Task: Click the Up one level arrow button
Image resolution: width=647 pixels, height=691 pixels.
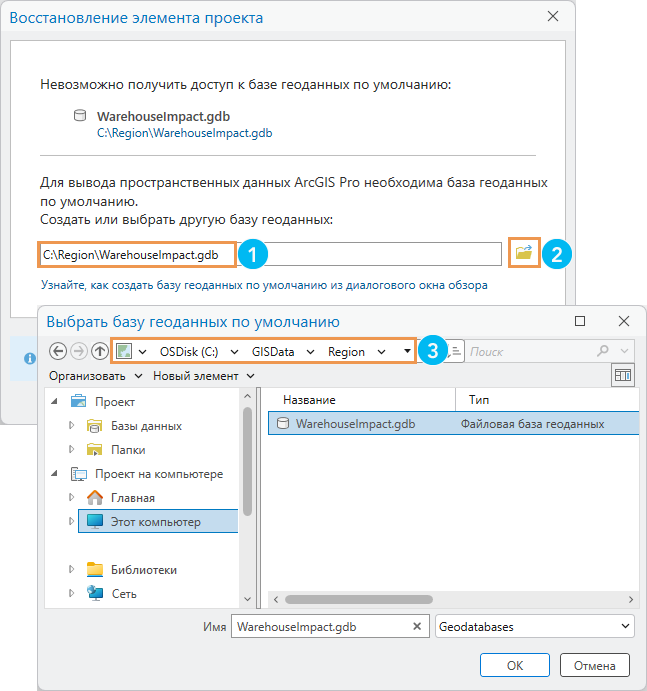Action: [x=99, y=351]
